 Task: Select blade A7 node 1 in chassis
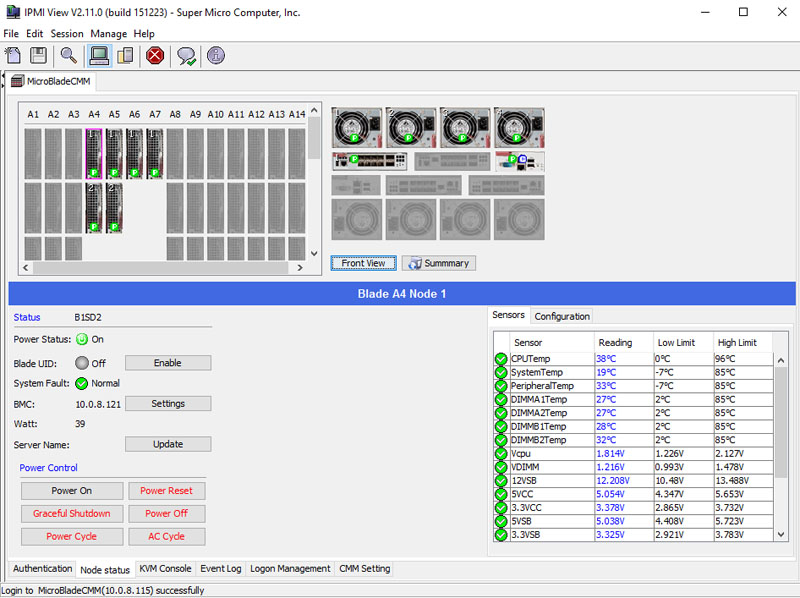(x=155, y=153)
